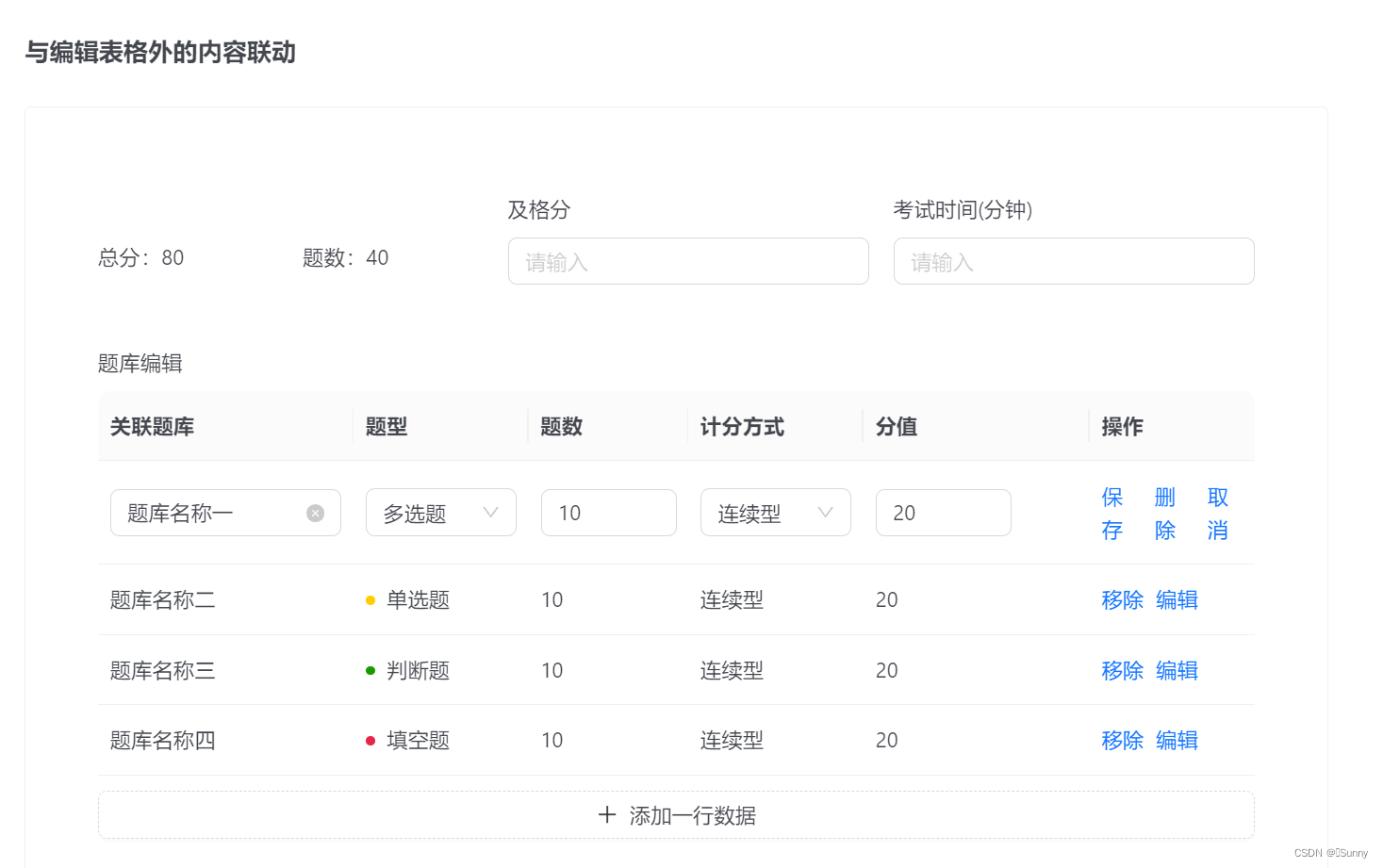
Task: Select the 题库名称四 cell text
Action: 162,741
